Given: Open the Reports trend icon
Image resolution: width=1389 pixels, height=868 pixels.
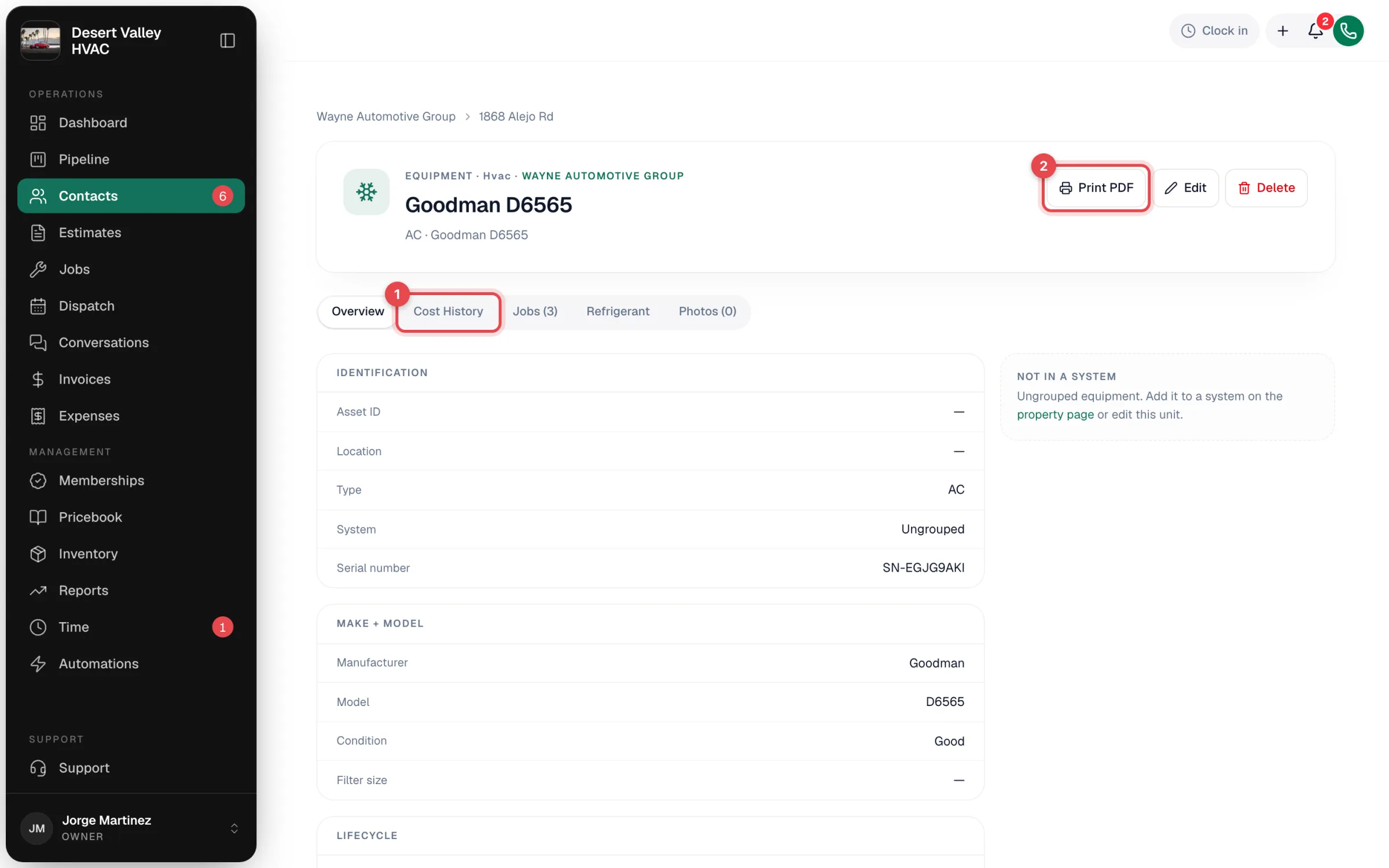Looking at the screenshot, I should point(38,591).
